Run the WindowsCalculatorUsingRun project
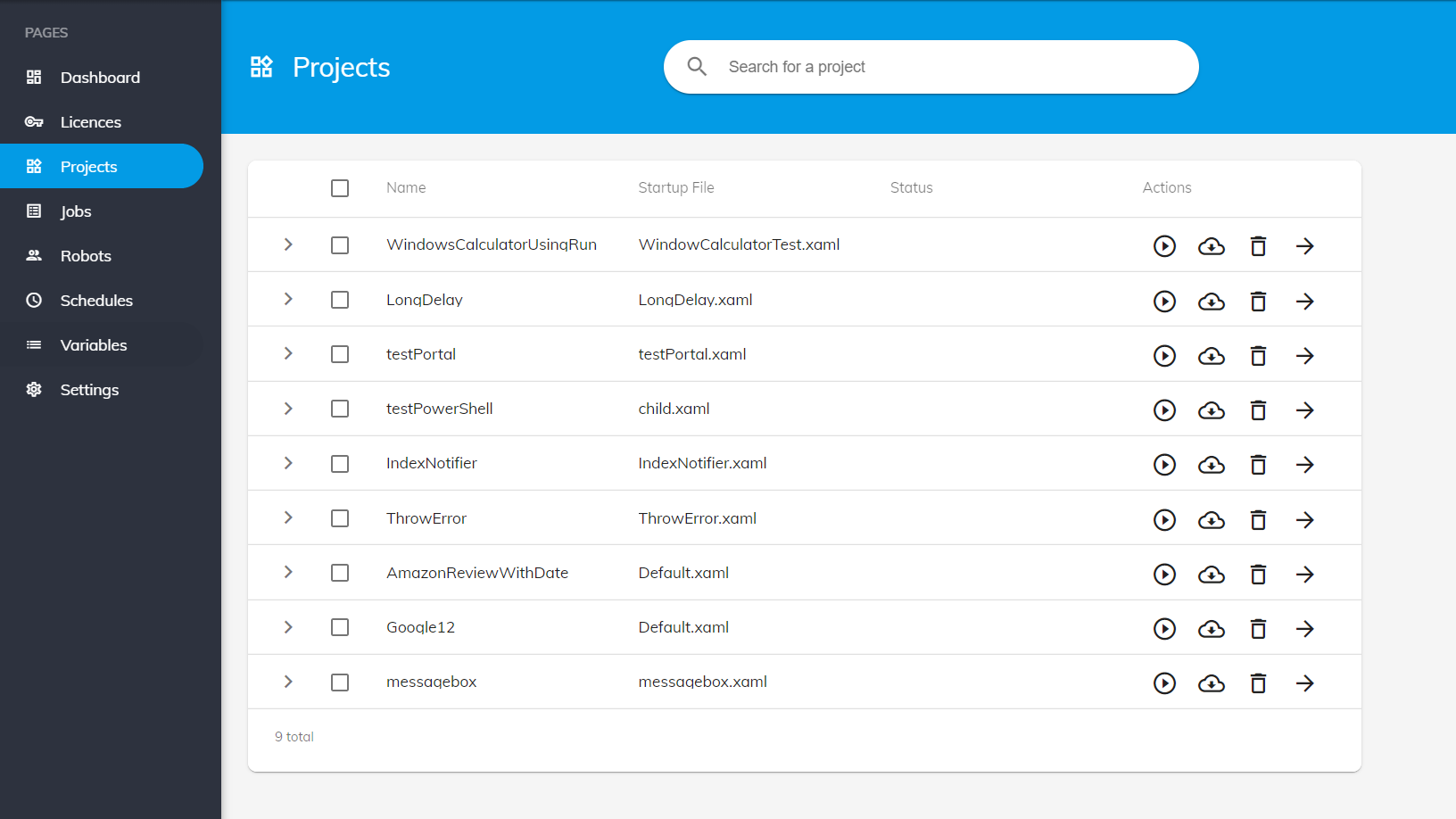Screen dimensions: 1456x819 1164,246
